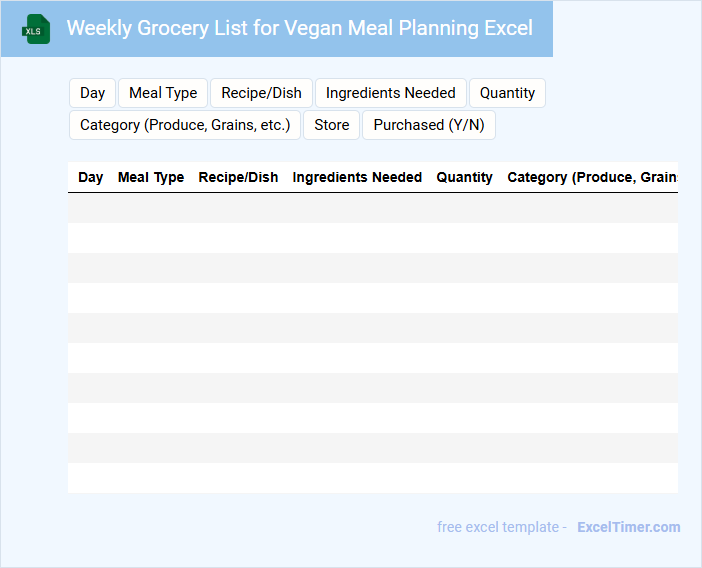This screenshot has height=568, width=702.
Task: Choose the Ingredients Needed tag
Action: [391, 93]
